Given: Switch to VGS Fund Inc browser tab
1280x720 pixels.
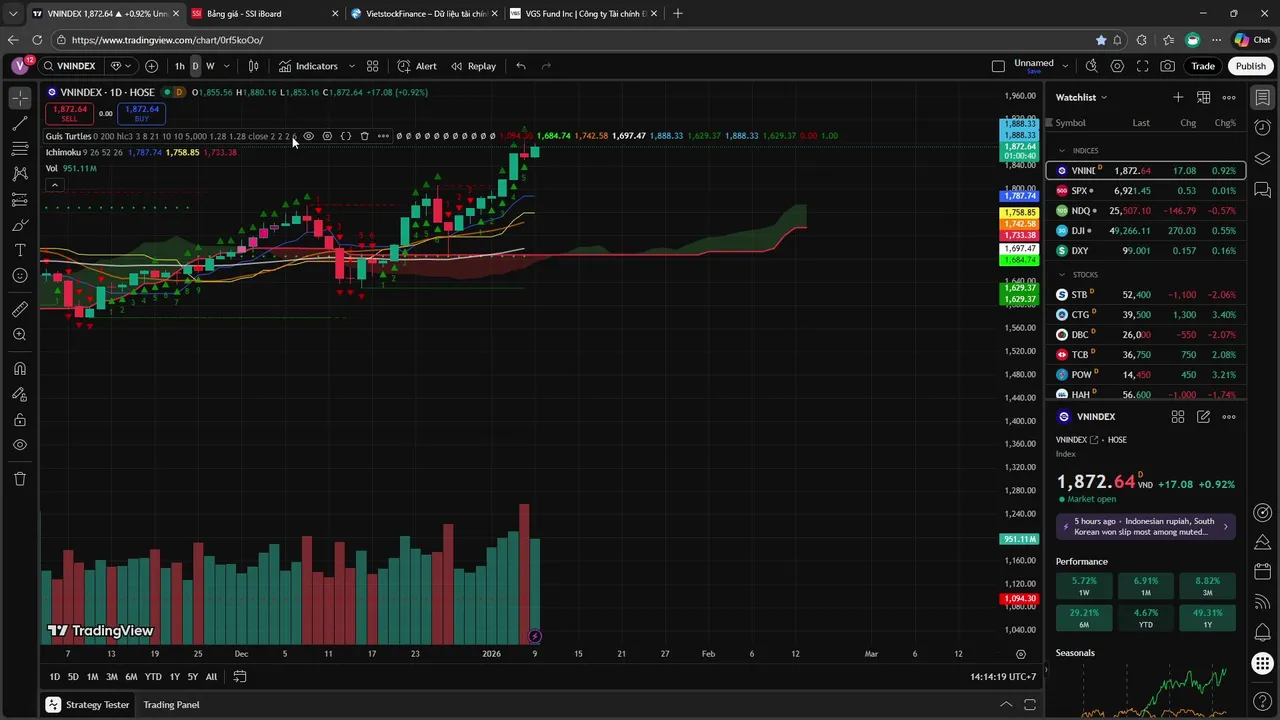Looking at the screenshot, I should (x=584, y=14).
